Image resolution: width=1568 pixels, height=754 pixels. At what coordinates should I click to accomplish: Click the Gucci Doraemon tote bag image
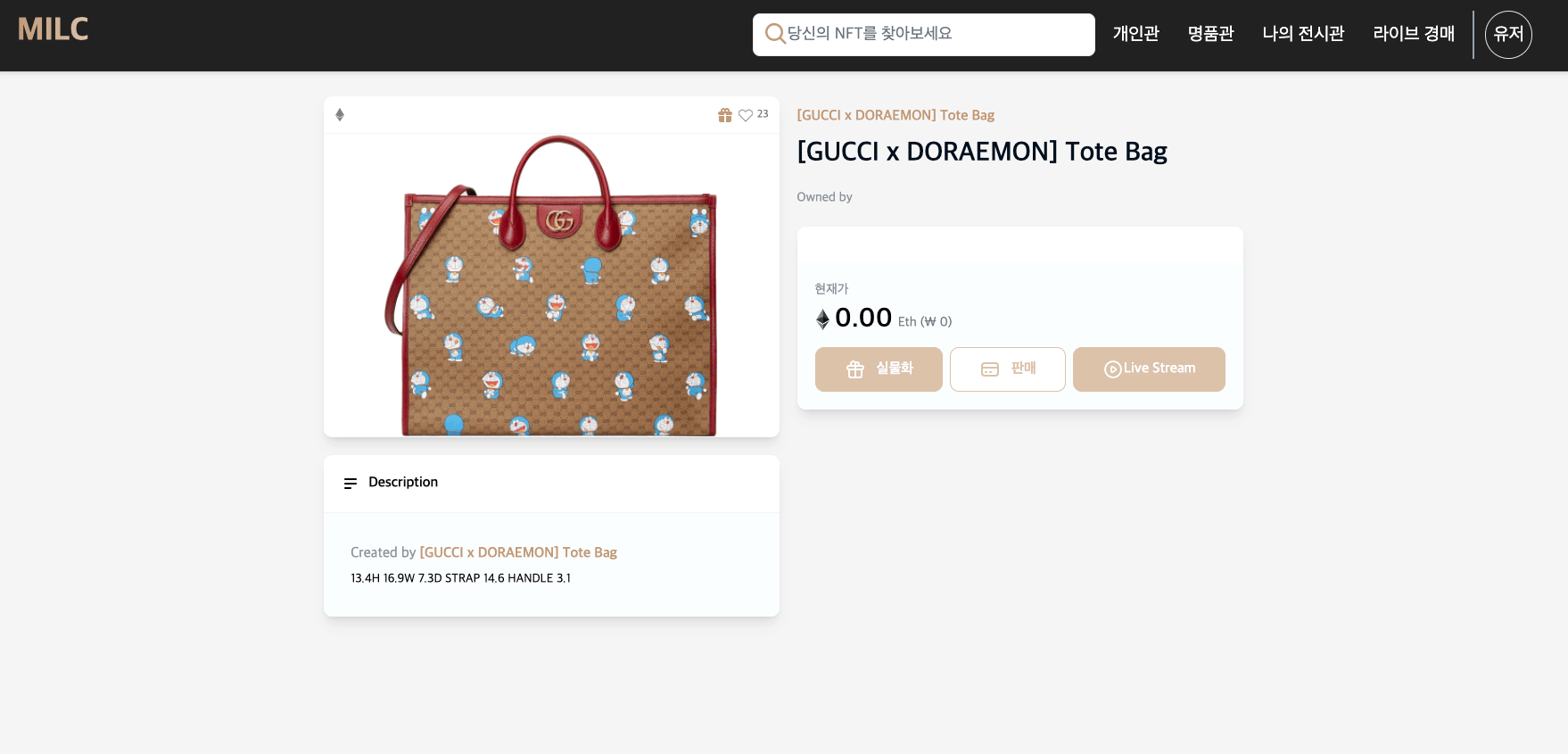tap(551, 286)
